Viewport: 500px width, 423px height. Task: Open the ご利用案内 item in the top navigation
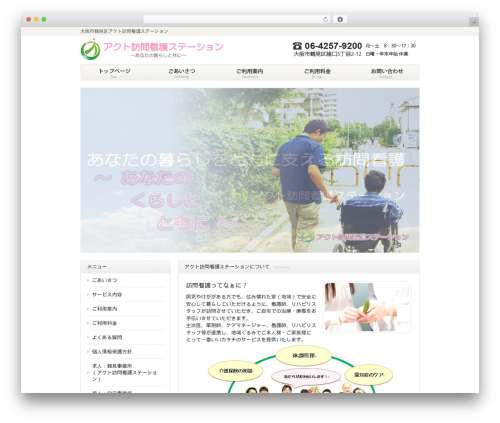pos(250,72)
